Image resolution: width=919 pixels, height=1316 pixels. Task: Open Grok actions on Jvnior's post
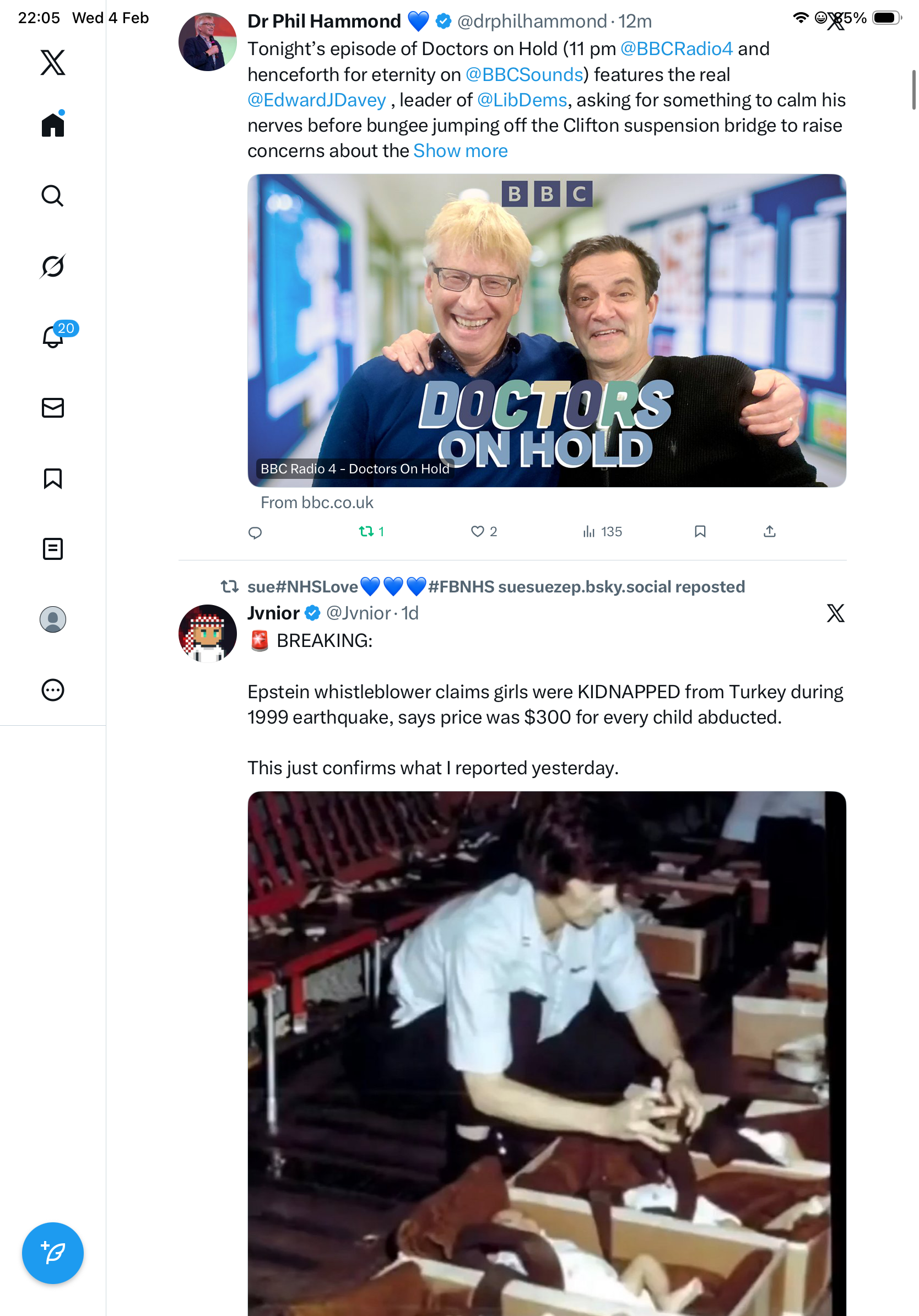pyautogui.click(x=835, y=613)
